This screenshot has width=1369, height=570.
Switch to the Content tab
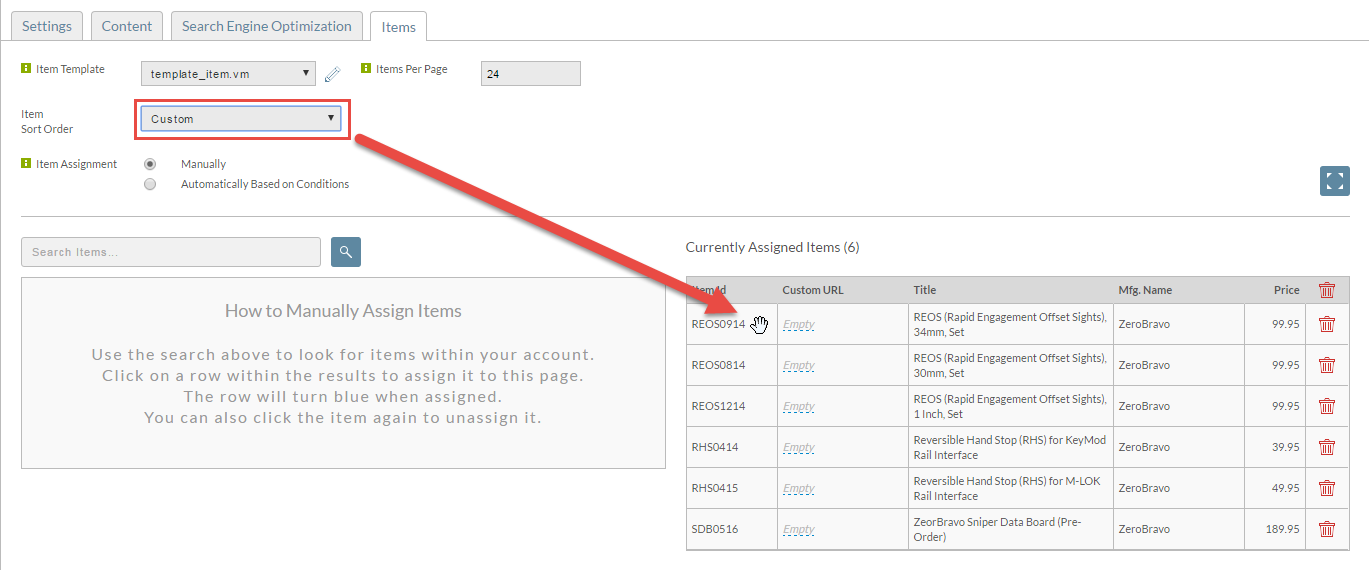(127, 26)
